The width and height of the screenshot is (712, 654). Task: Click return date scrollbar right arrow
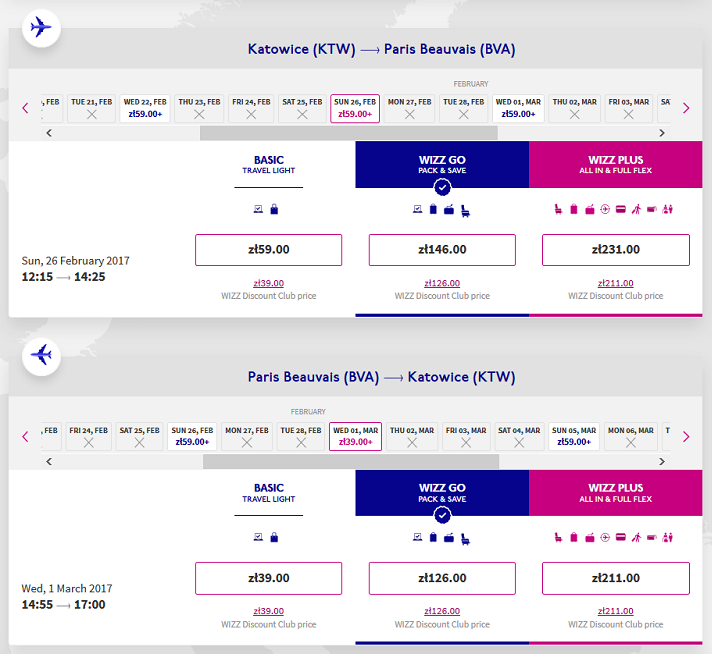pyautogui.click(x=662, y=461)
